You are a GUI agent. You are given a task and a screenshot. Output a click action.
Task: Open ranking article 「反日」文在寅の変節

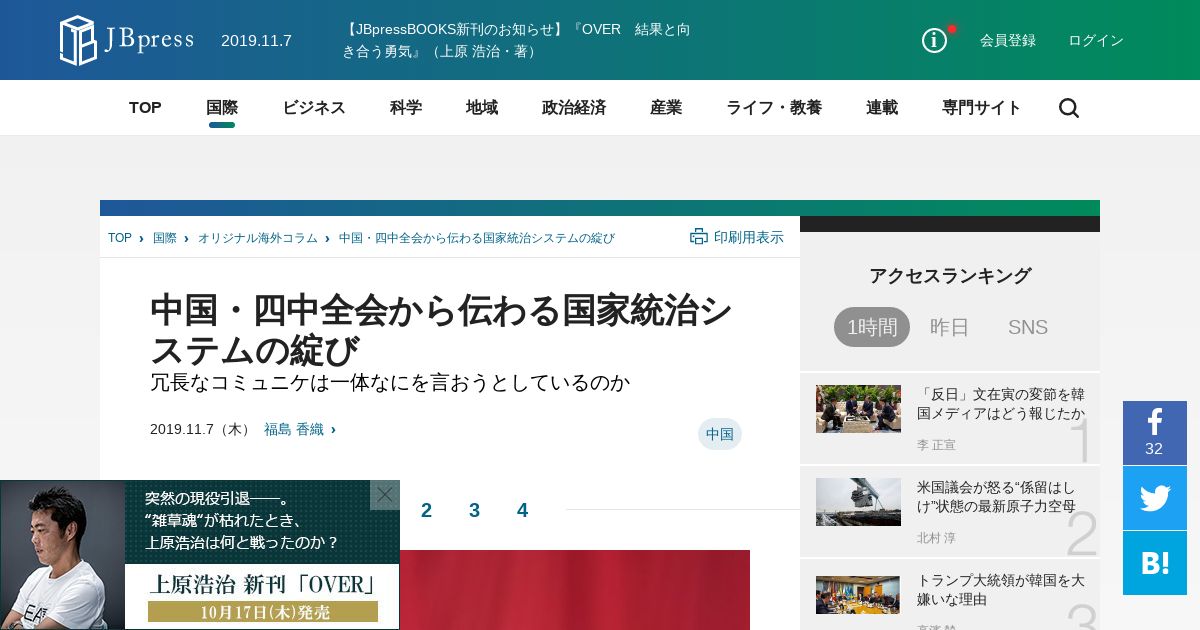(1001, 403)
